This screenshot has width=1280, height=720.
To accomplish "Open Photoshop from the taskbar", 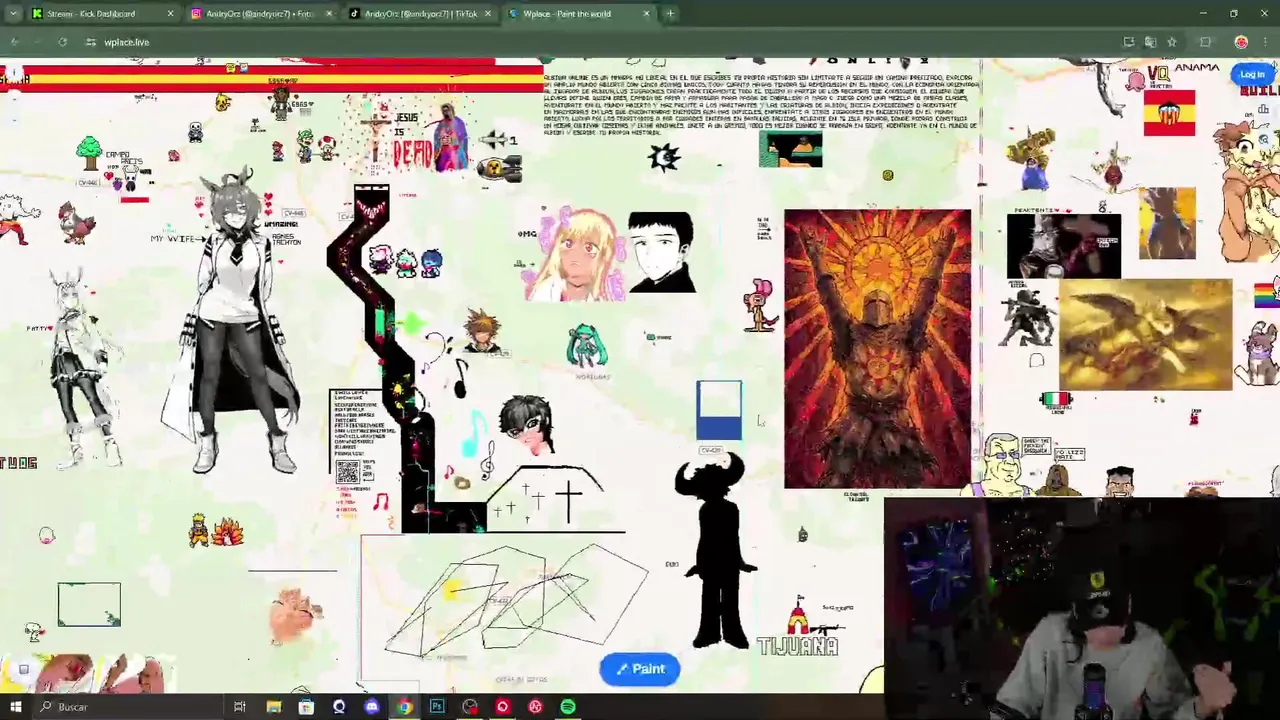I will [437, 707].
